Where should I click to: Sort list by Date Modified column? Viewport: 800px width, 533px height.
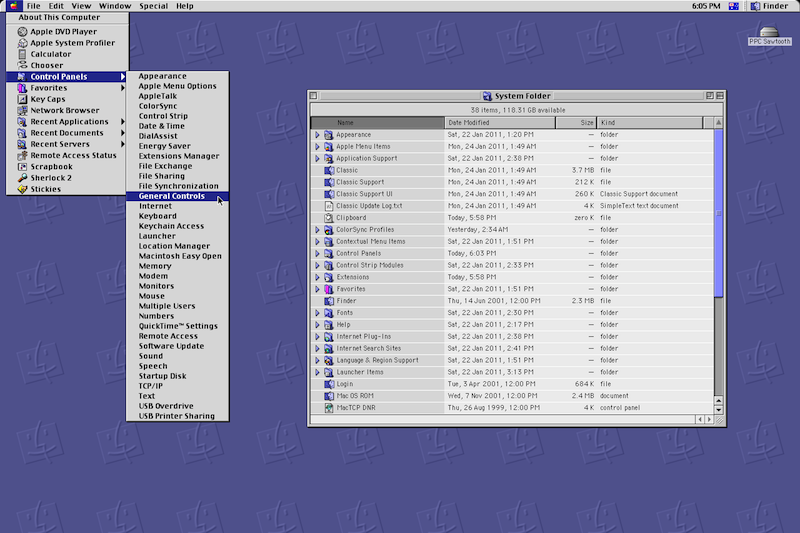500,122
